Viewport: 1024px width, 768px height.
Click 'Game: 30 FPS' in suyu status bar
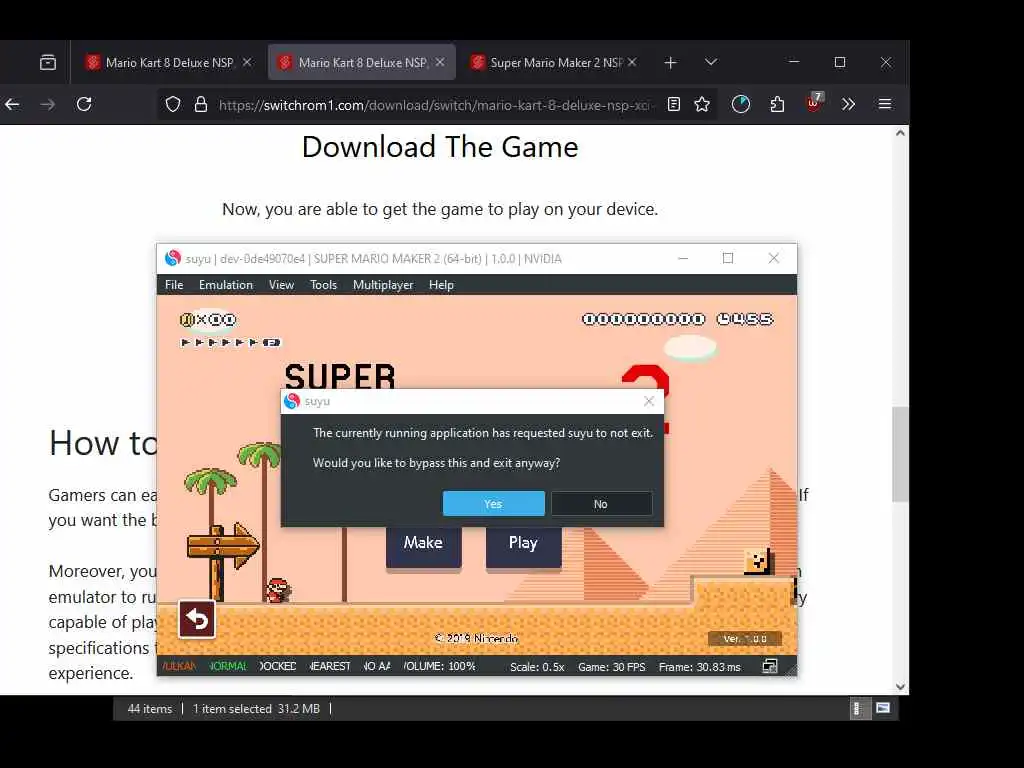click(x=611, y=667)
